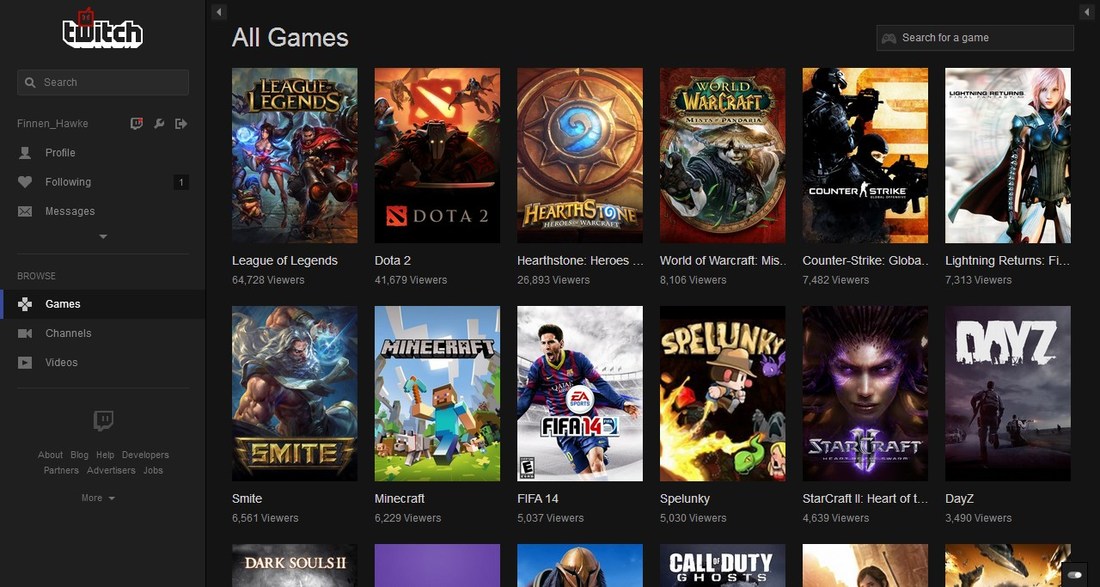This screenshot has height=587, width=1100.
Task: Select Games in the Browse section
Action: pos(63,304)
